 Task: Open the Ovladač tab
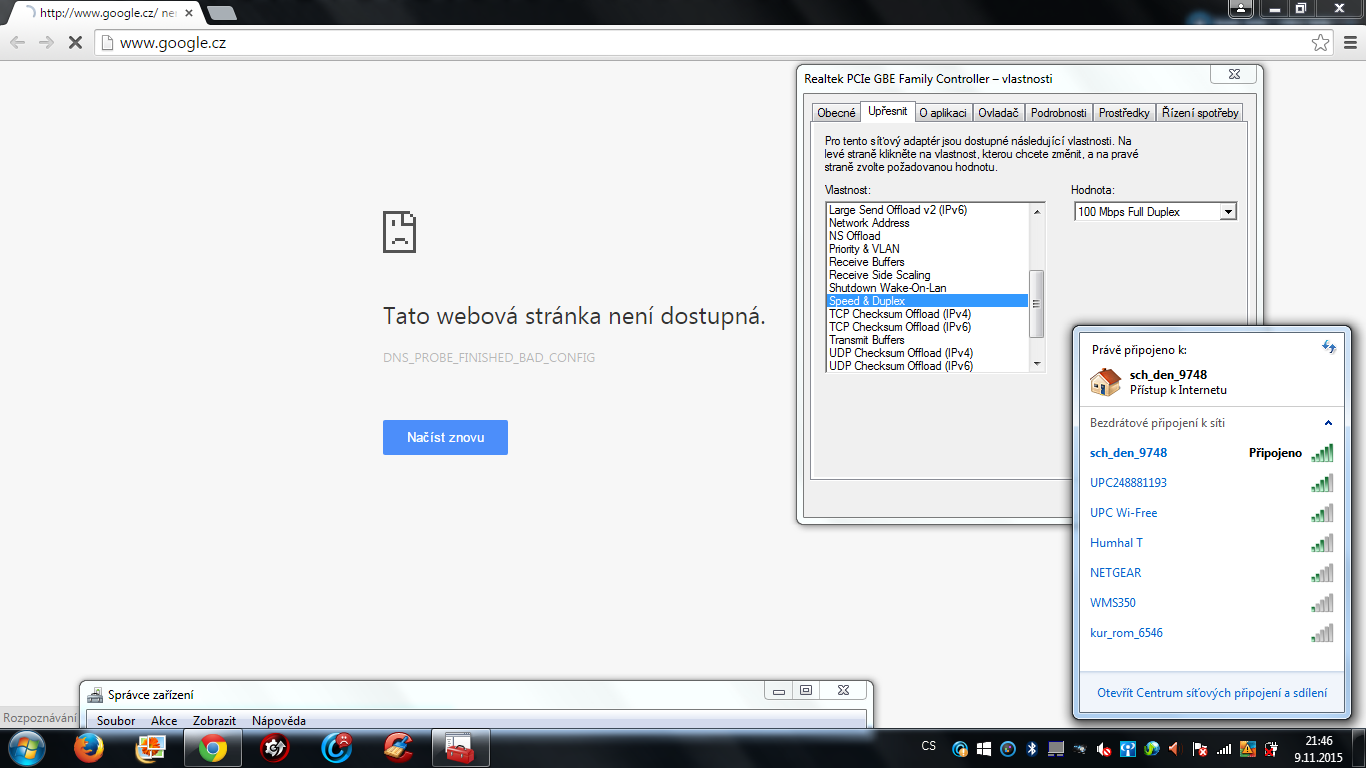pyautogui.click(x=998, y=113)
